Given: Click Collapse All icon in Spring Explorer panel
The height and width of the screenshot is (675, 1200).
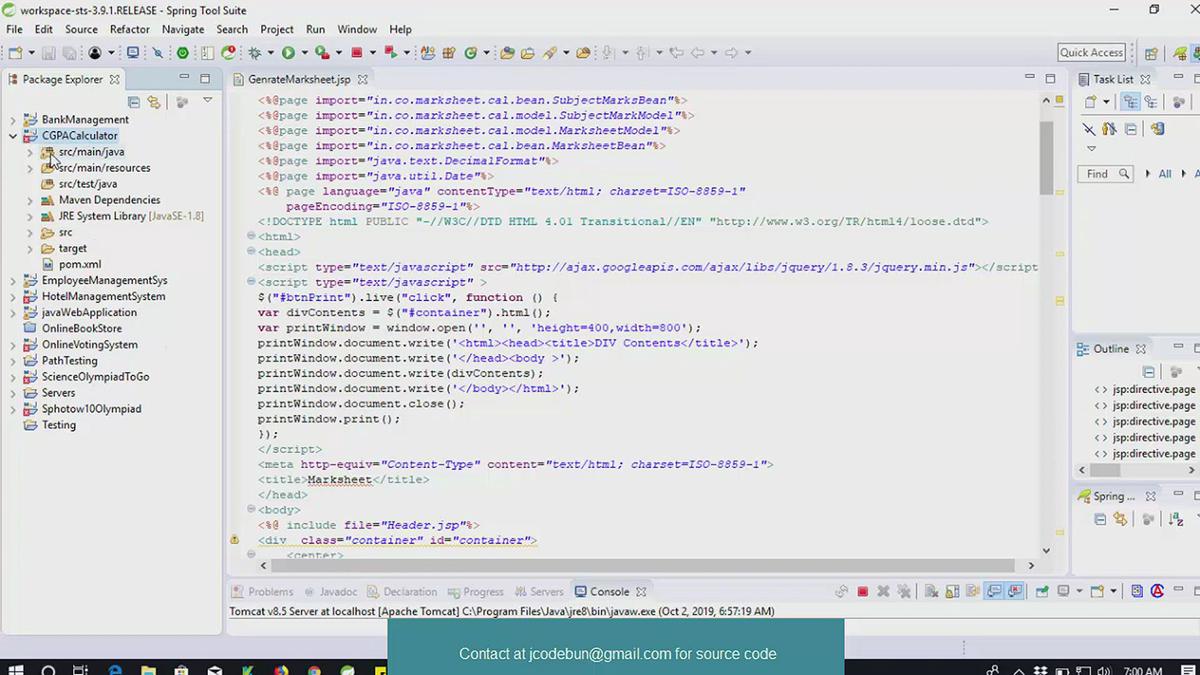Looking at the screenshot, I should pyautogui.click(x=1100, y=519).
